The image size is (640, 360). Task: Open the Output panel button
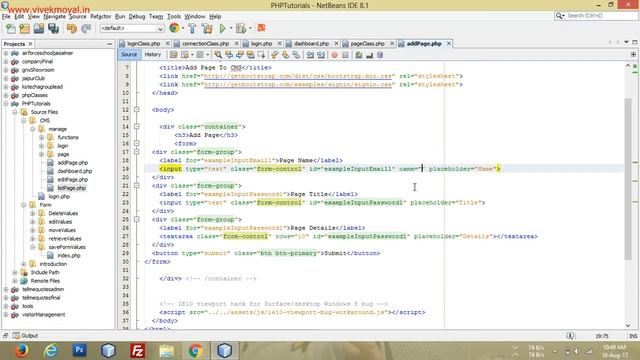(x=25, y=336)
